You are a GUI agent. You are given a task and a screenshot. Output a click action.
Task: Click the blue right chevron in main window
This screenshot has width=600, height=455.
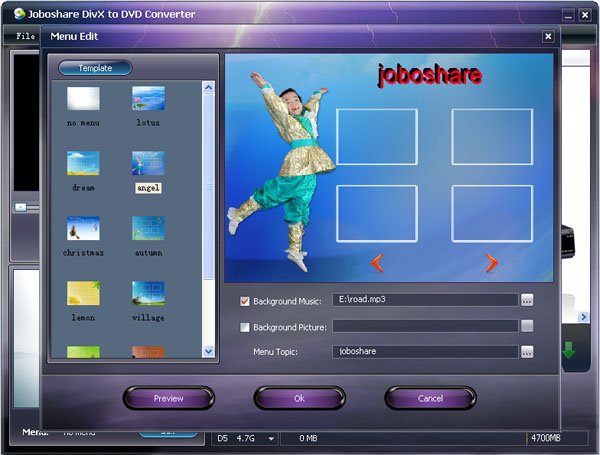(583, 317)
